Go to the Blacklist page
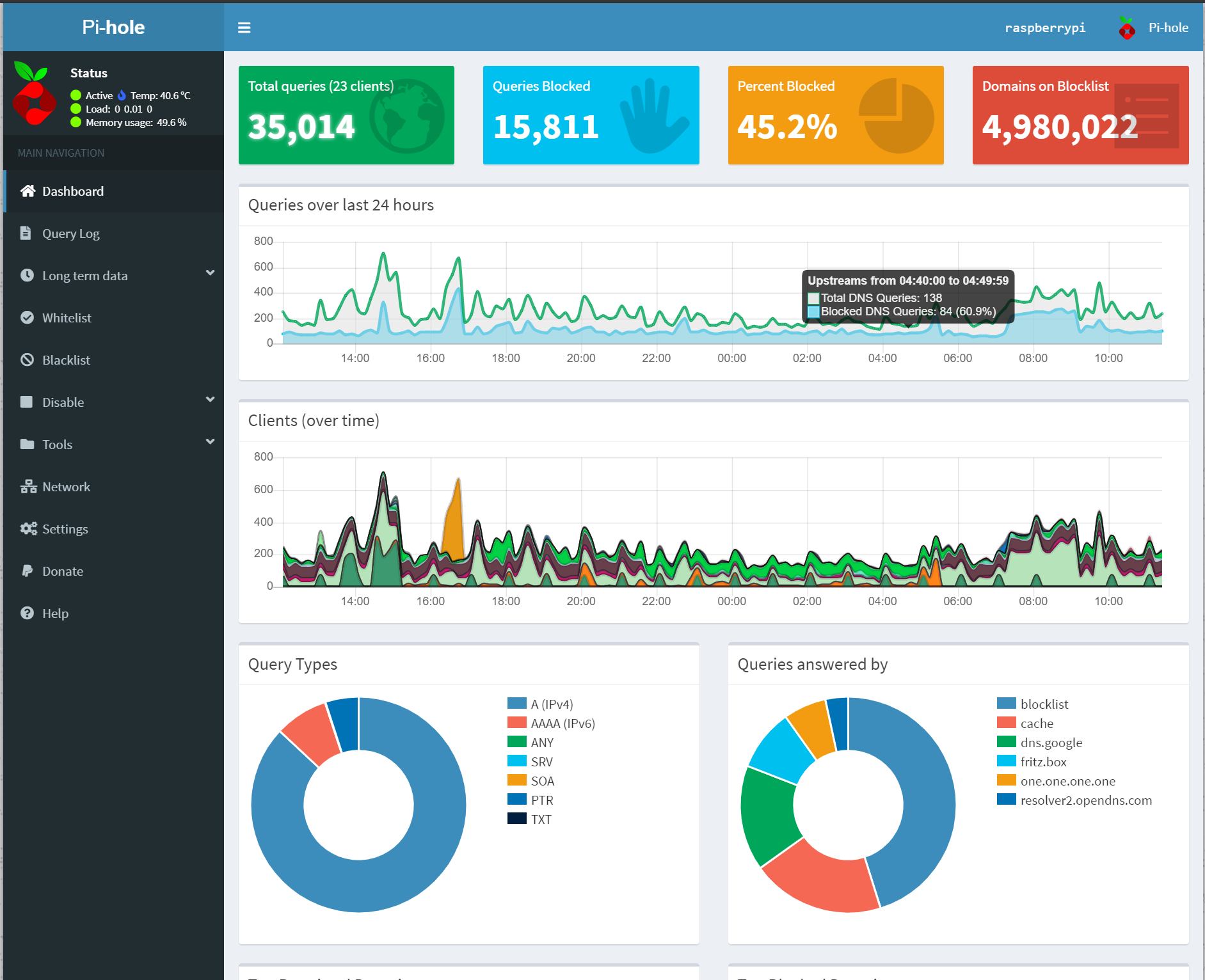This screenshot has height=980, width=1205. [x=113, y=360]
